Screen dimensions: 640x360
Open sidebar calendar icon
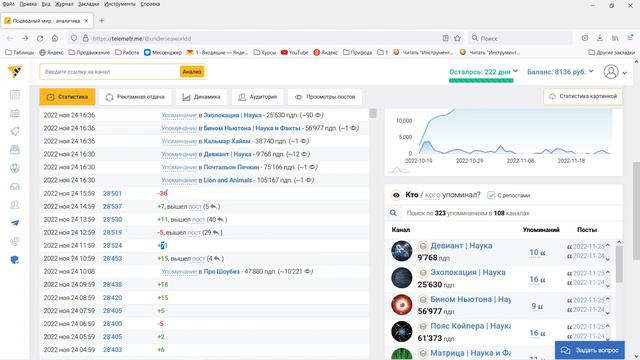pyautogui.click(x=15, y=113)
